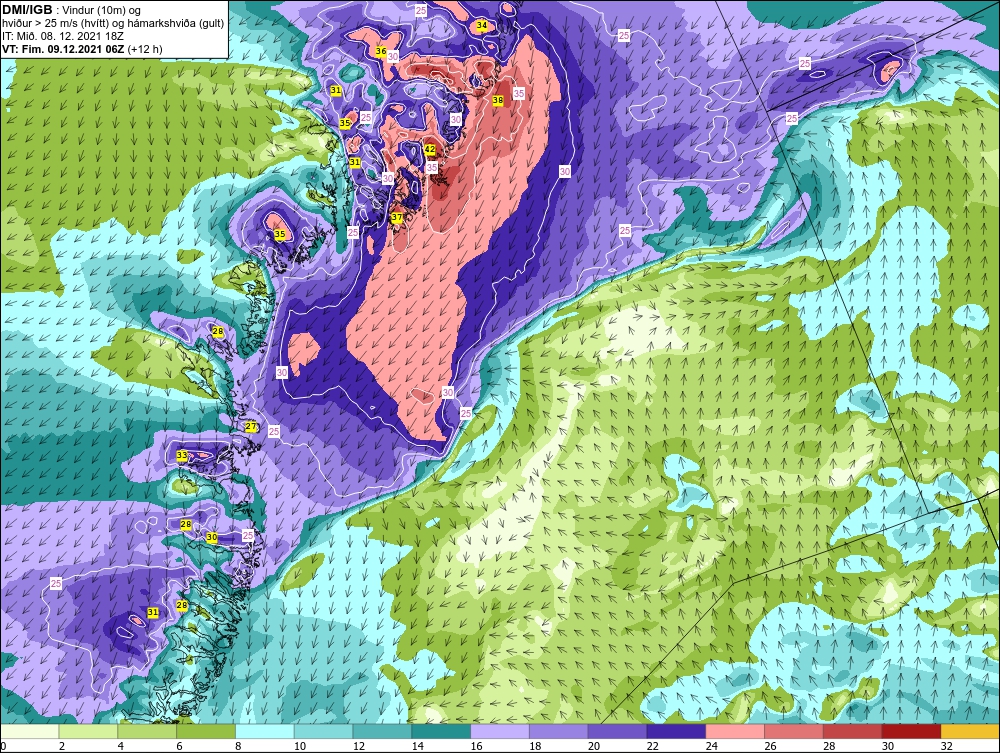This screenshot has width=1000, height=753.
Task: Click the legend tick value '28'
Action: pos(829,746)
